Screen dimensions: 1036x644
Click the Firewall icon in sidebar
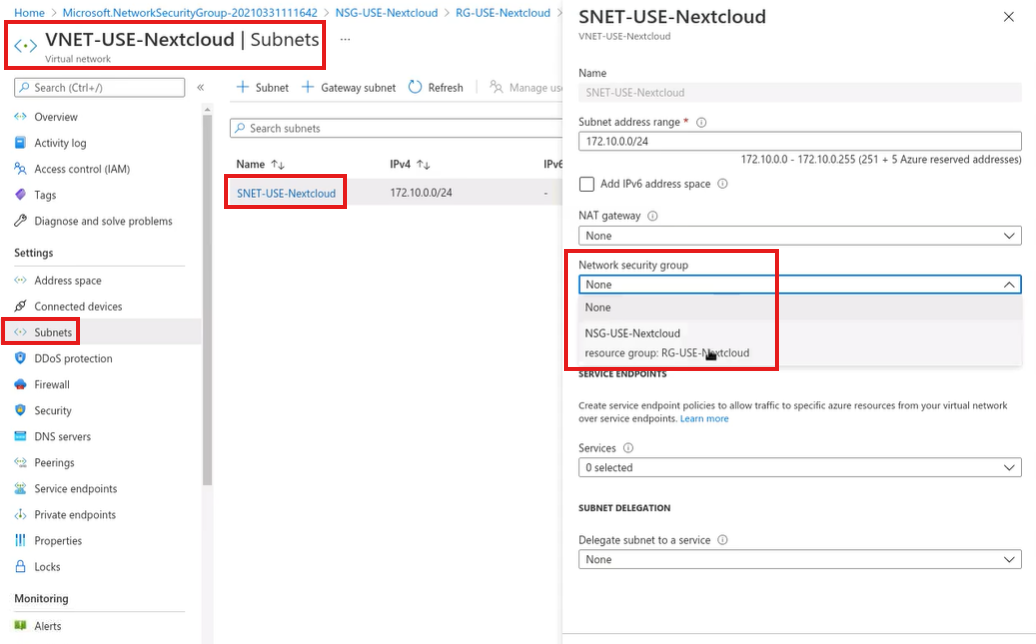(x=20, y=384)
